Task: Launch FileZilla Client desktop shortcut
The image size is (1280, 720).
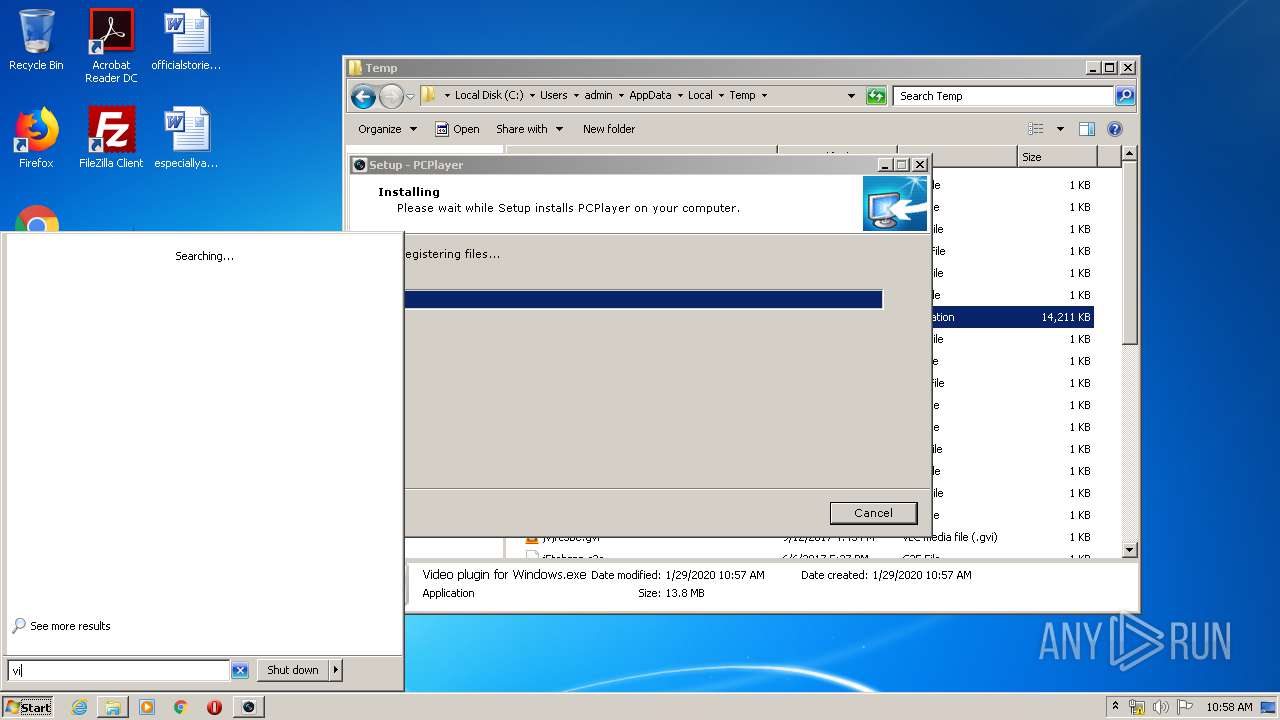Action: coord(111,138)
